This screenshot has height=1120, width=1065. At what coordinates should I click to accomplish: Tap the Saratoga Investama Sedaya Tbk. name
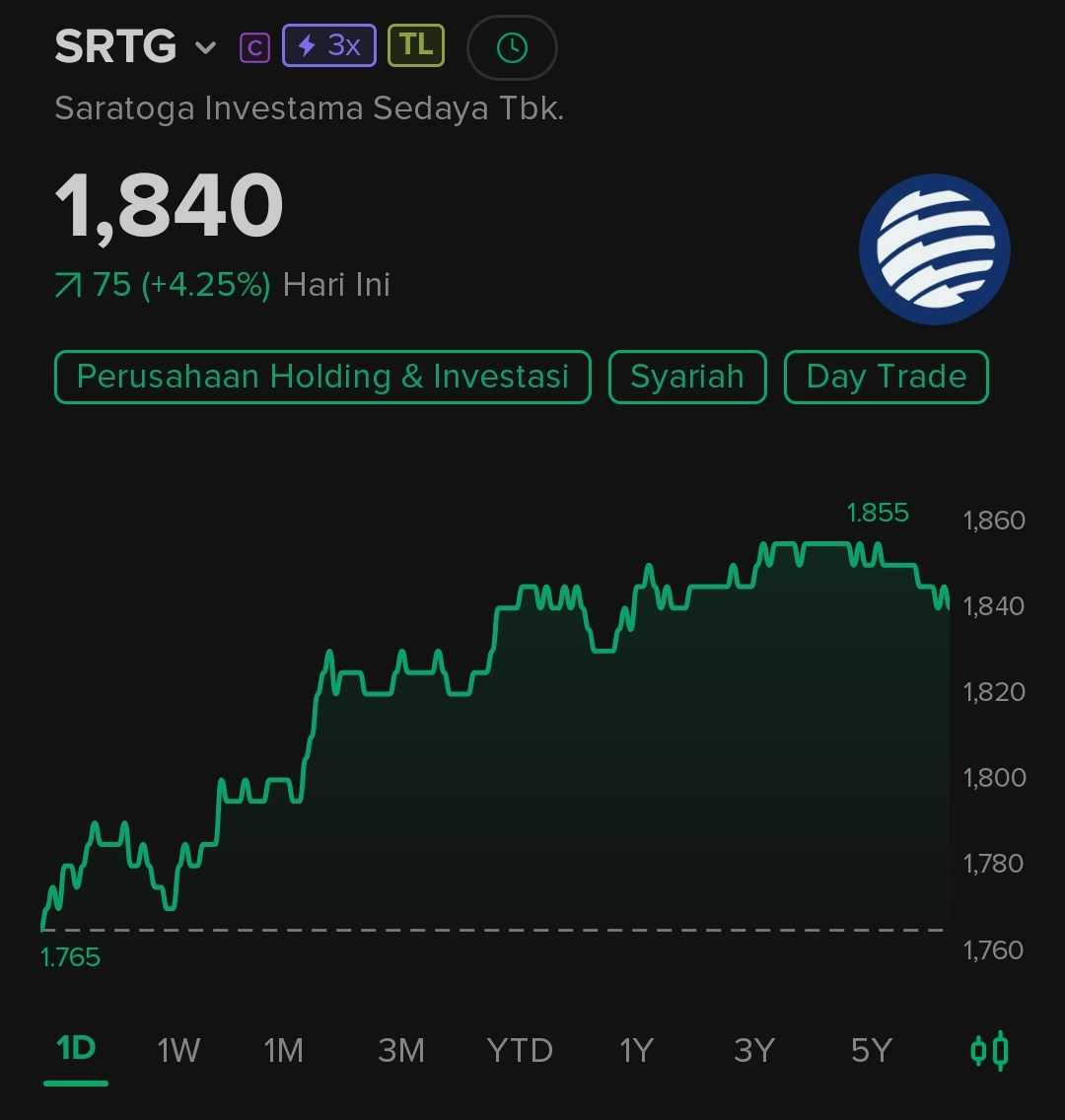[x=310, y=108]
